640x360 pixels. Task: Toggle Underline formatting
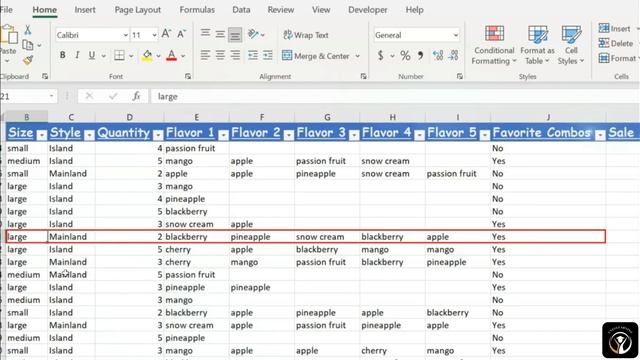tap(92, 55)
